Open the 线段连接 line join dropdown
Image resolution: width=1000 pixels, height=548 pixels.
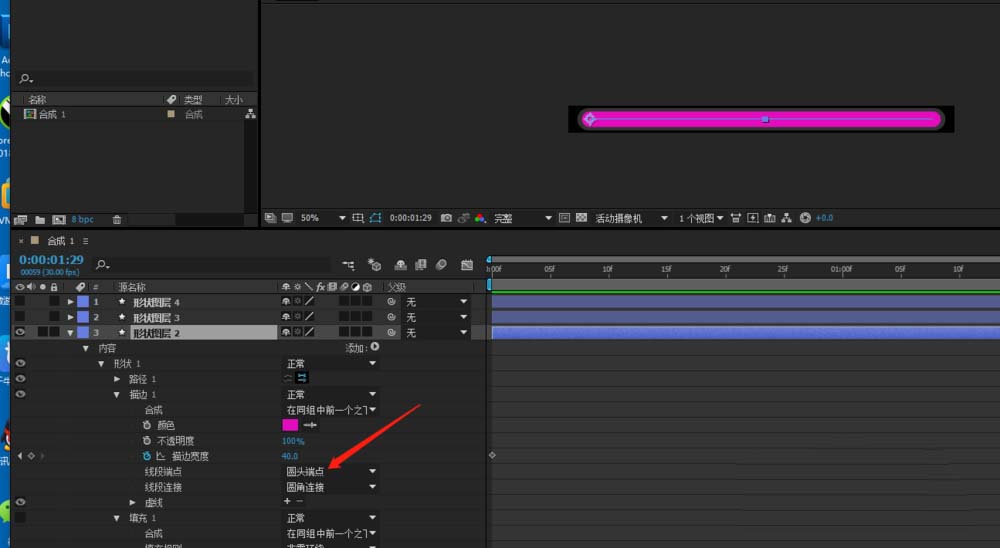pyautogui.click(x=330, y=487)
